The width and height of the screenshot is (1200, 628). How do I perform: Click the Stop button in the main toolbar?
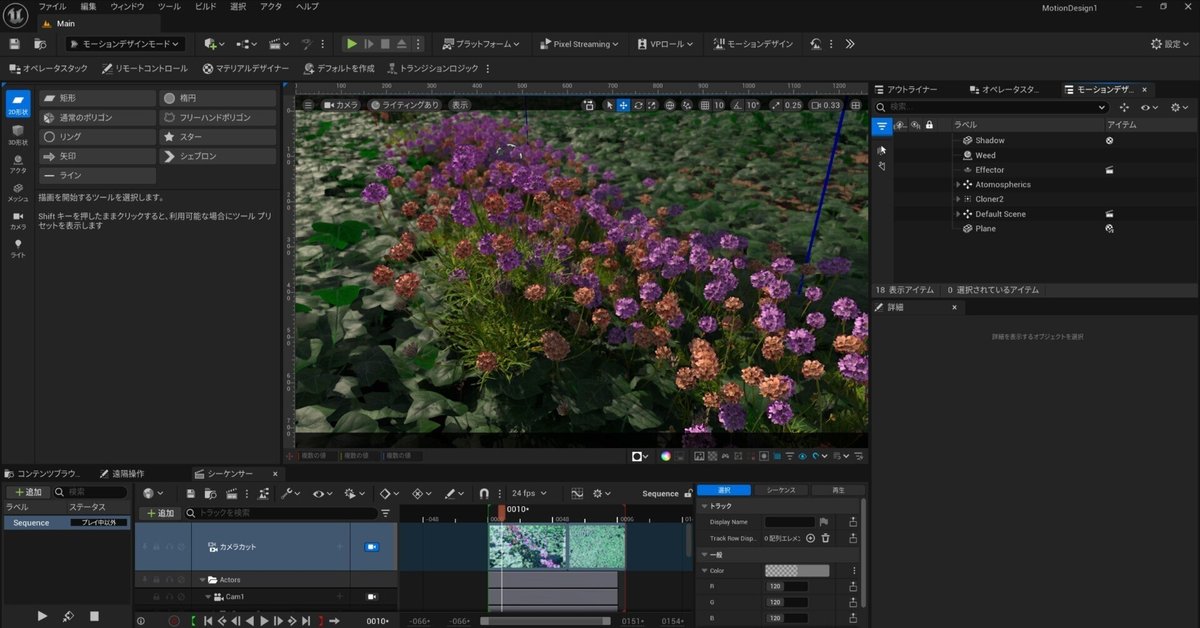pos(385,44)
